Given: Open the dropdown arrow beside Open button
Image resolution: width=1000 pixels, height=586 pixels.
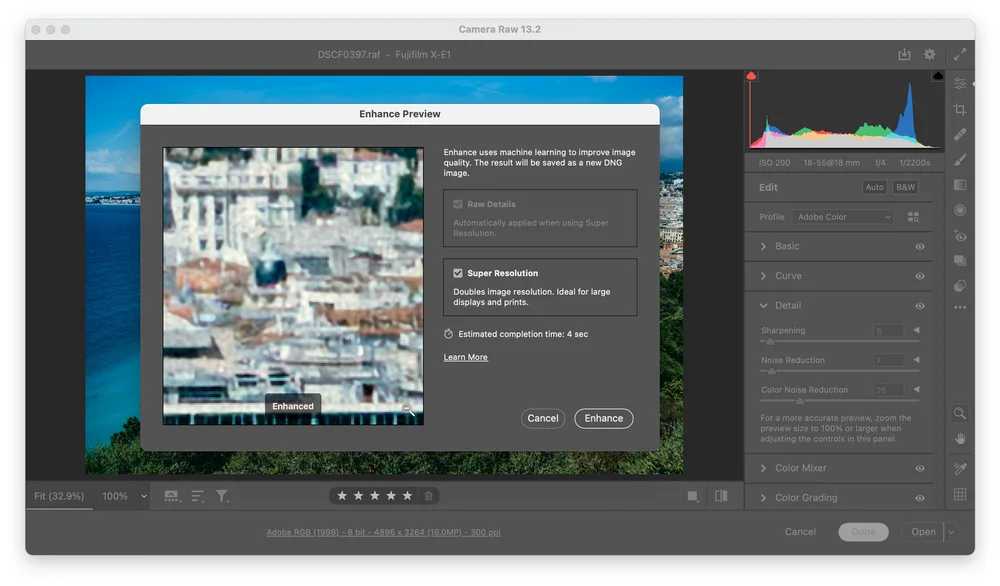Looking at the screenshot, I should point(951,532).
